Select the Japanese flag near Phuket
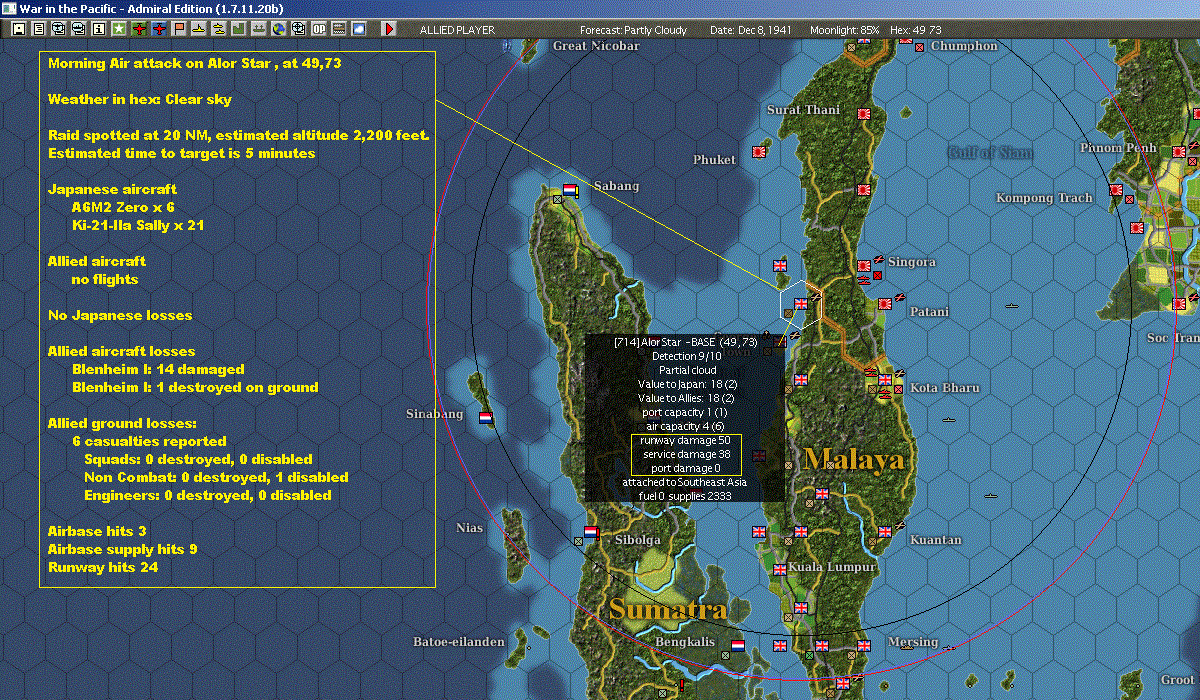The height and width of the screenshot is (700, 1200). [x=758, y=152]
